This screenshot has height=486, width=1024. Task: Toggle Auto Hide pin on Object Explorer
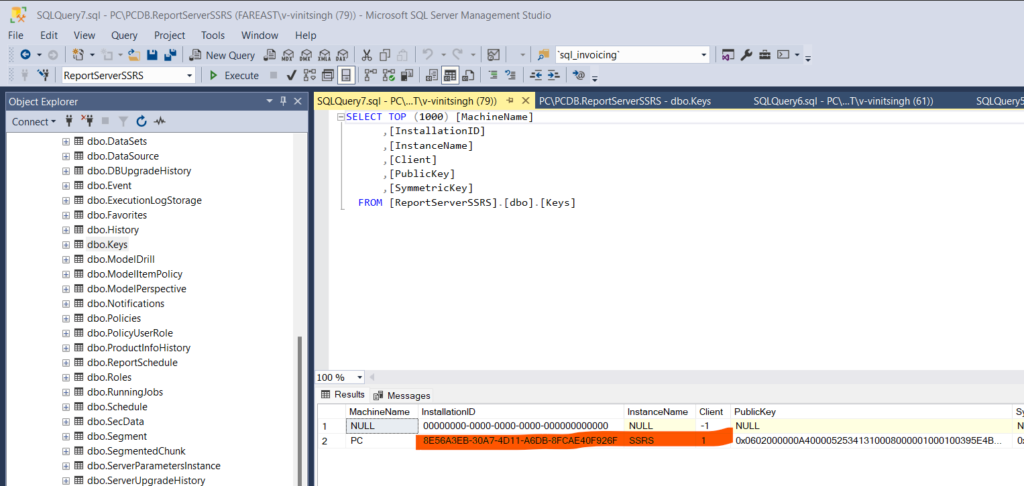pos(283,101)
